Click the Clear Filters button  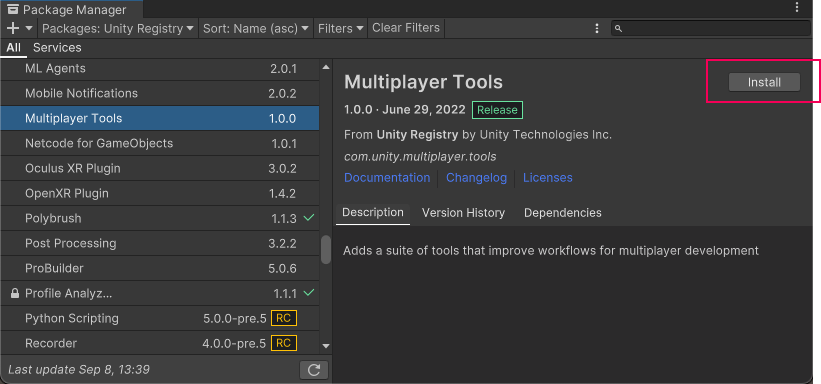point(406,28)
